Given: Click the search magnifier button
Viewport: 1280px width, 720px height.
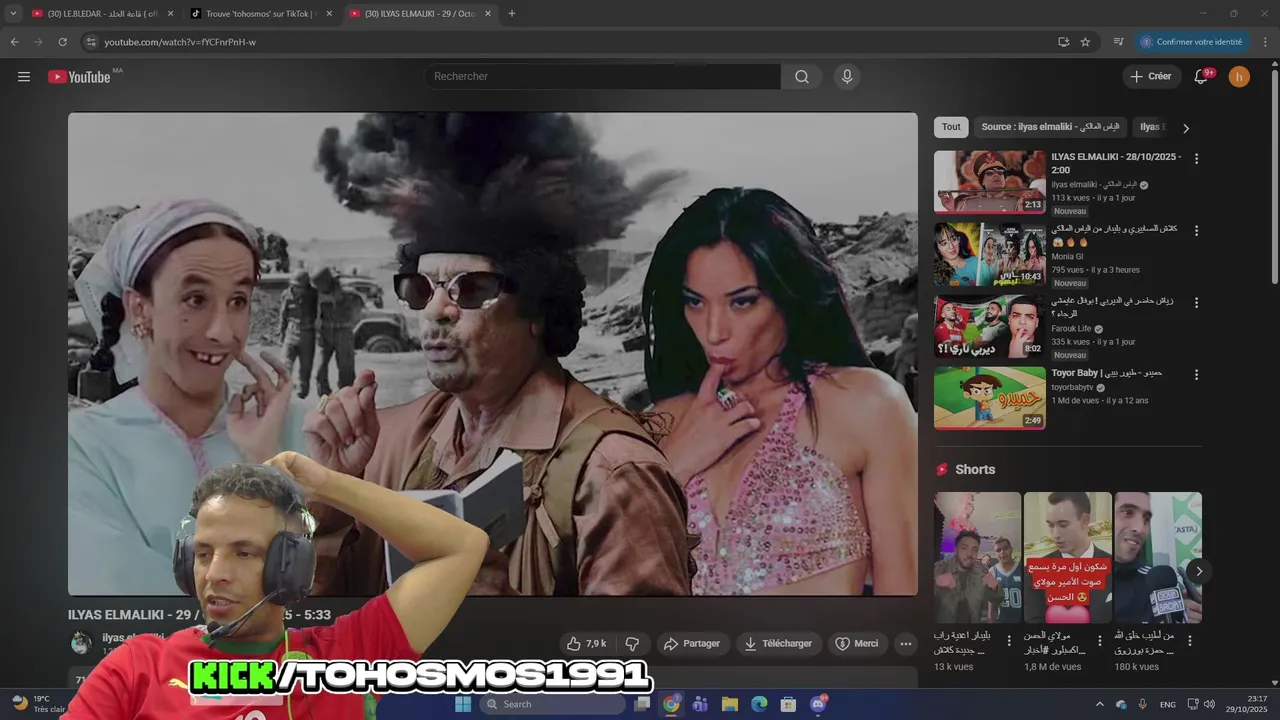Looking at the screenshot, I should pos(802,77).
